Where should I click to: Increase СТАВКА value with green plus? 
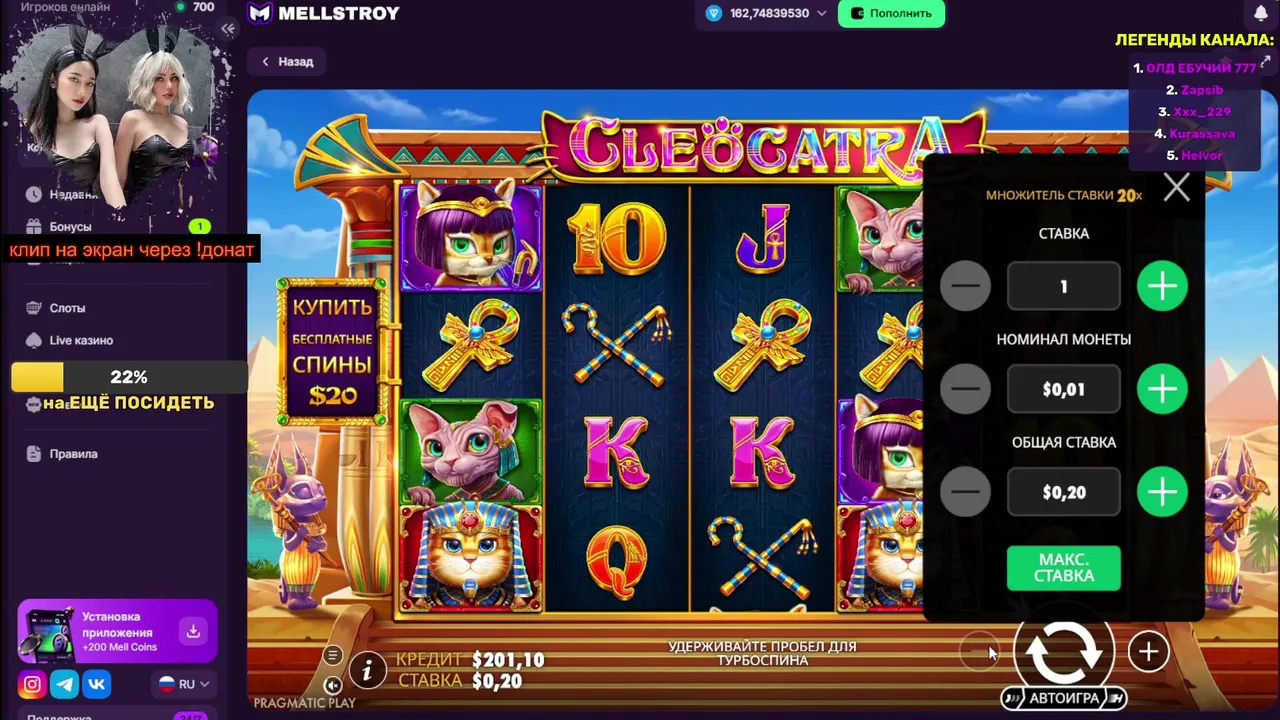1162,287
